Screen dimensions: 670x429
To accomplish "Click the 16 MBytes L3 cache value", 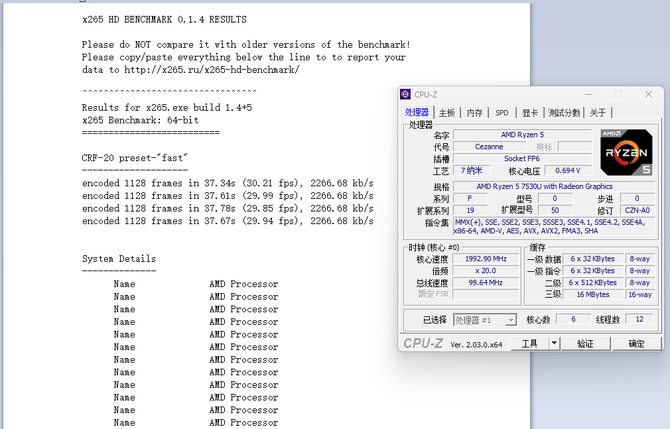I will 593,294.
